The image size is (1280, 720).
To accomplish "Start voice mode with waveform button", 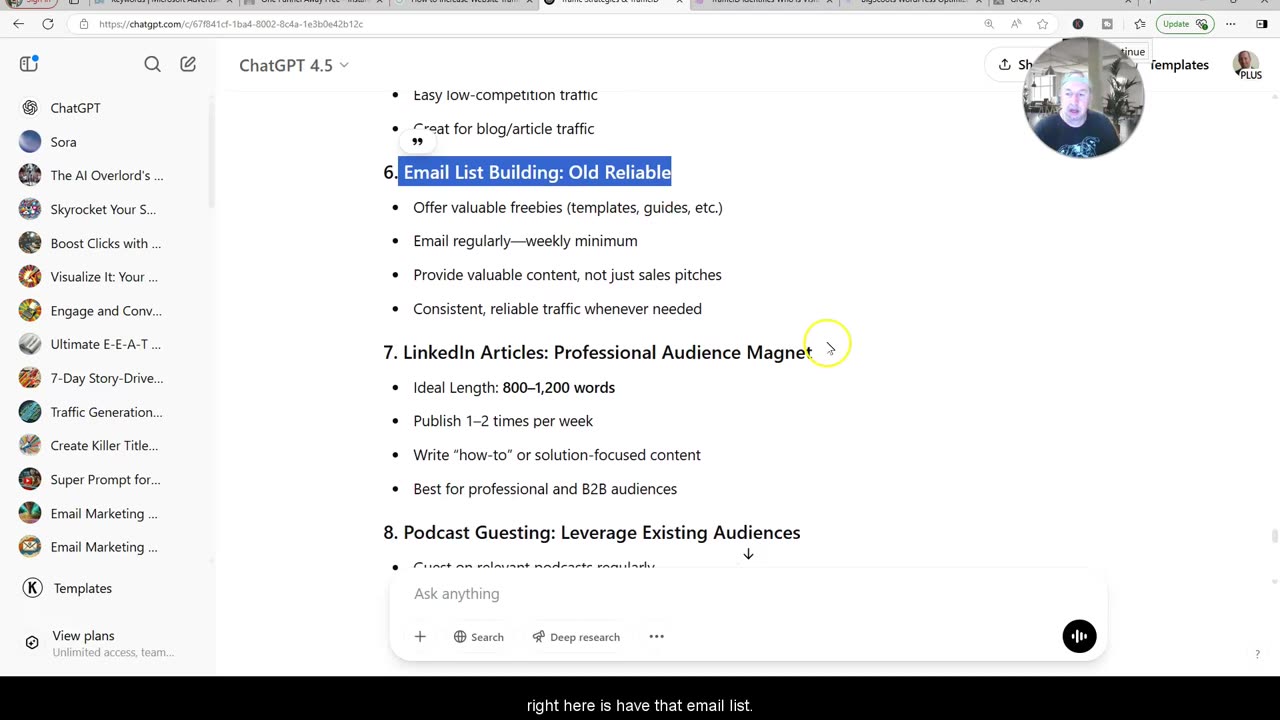I will click(x=1079, y=636).
